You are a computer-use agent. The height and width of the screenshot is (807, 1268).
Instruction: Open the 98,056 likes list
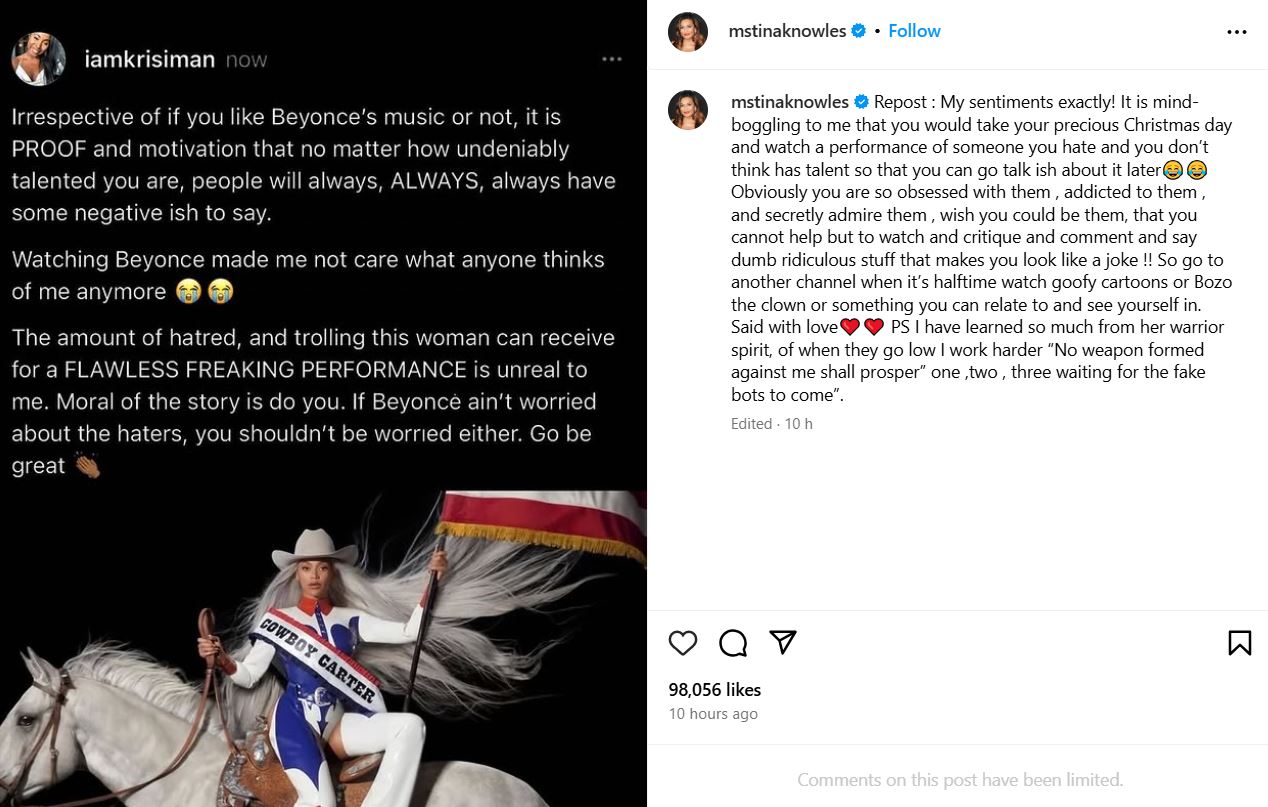pos(713,690)
